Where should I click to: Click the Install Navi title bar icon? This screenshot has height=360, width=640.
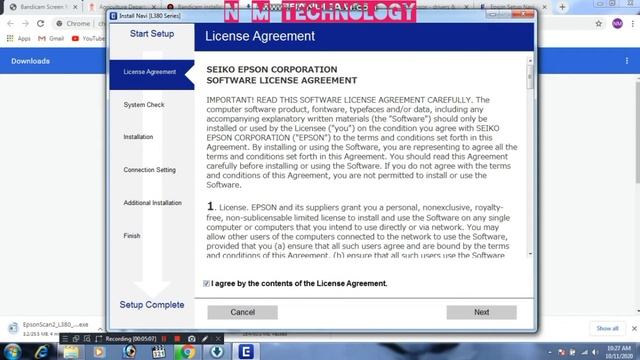(x=113, y=16)
